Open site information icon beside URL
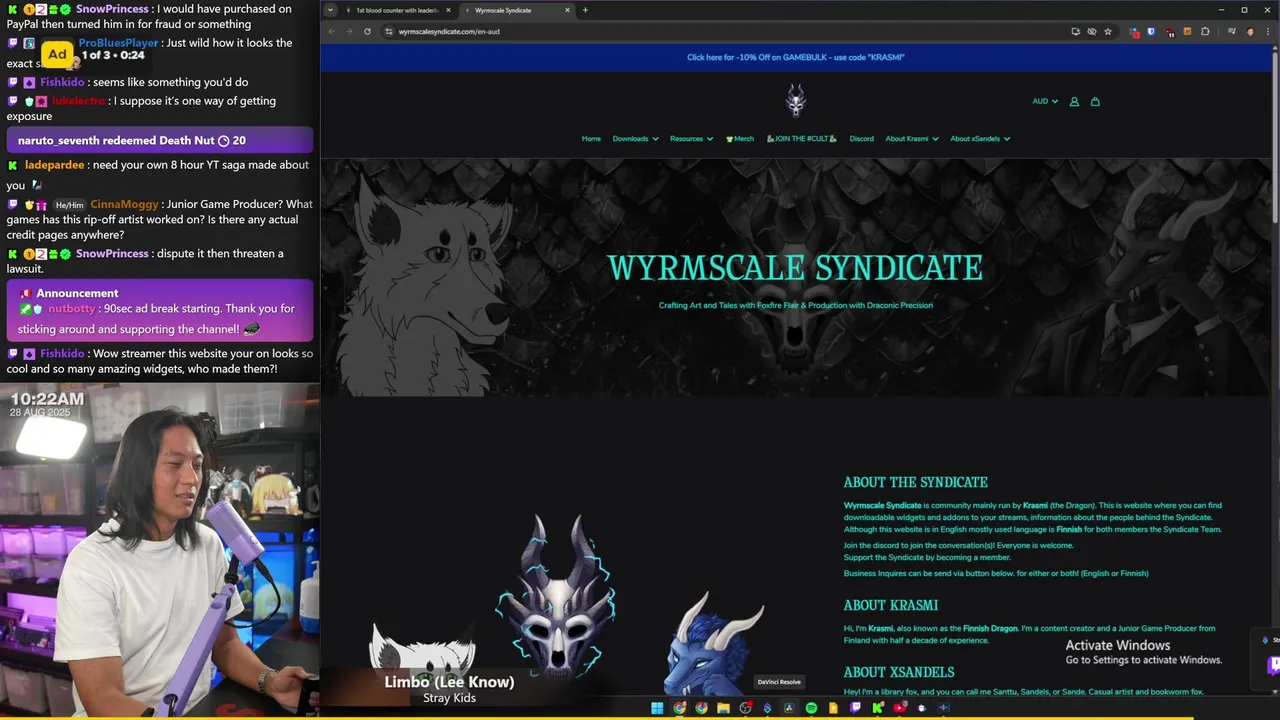This screenshot has height=720, width=1280. (x=389, y=31)
